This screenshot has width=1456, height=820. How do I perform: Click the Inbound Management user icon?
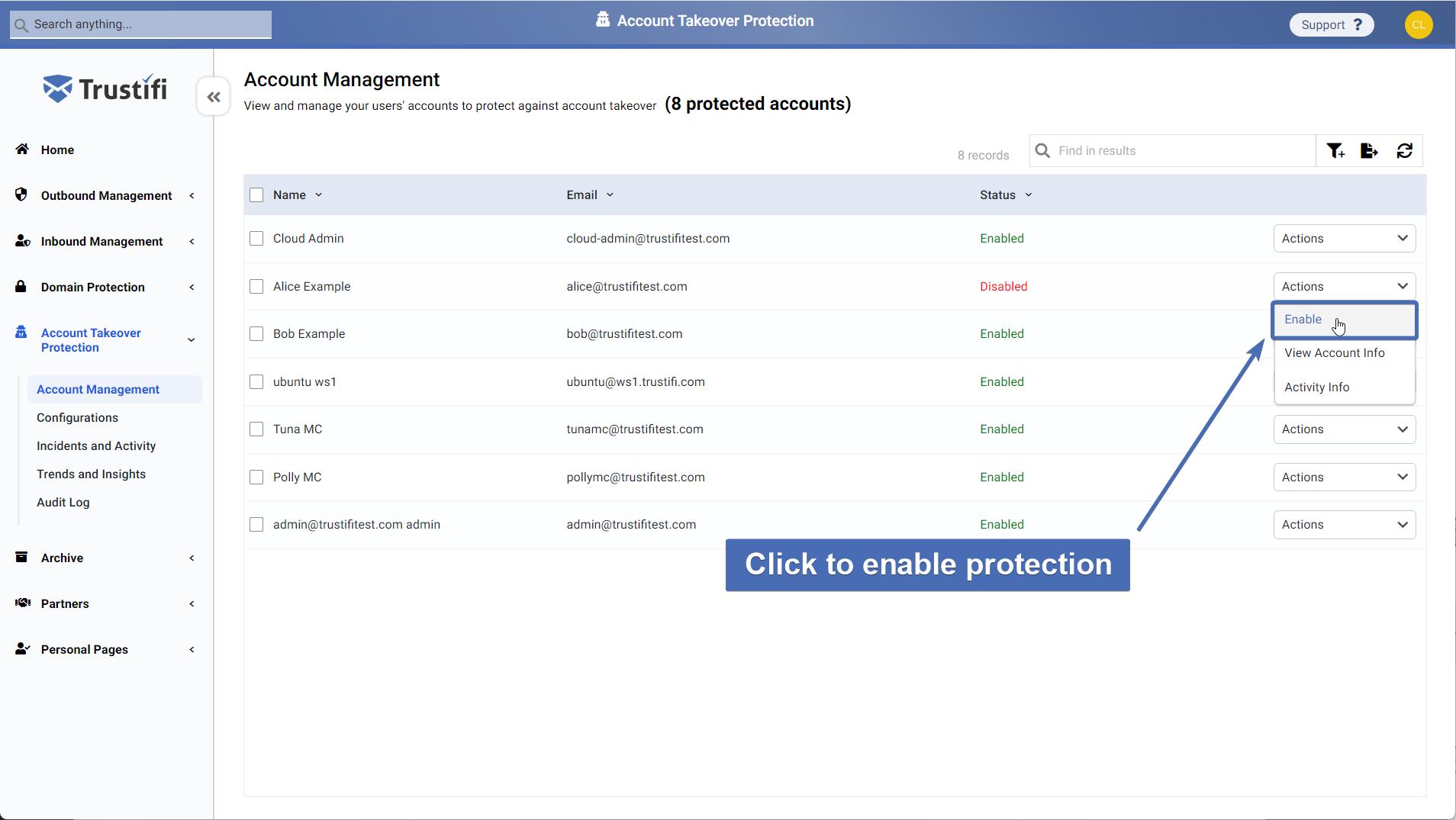point(23,240)
